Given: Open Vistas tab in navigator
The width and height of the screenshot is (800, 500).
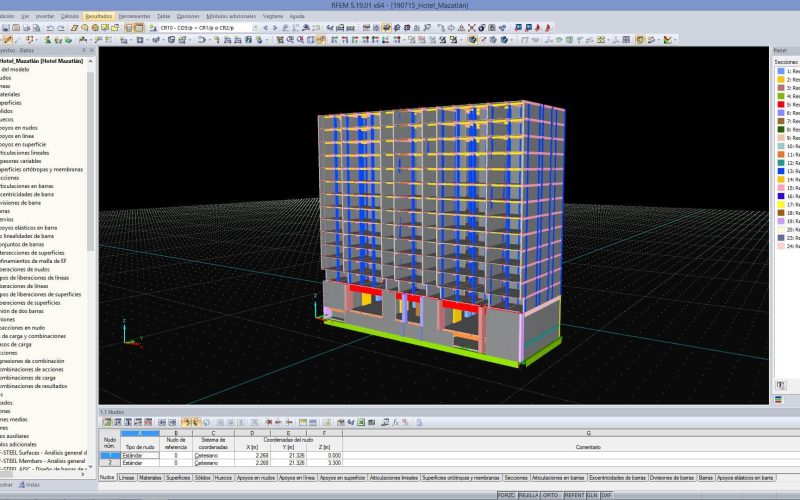Looking at the screenshot, I should click(x=30, y=485).
